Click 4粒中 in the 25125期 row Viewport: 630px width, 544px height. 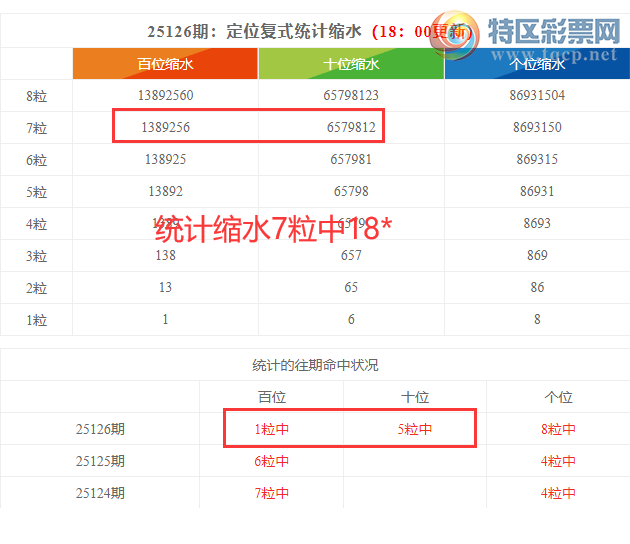click(x=558, y=461)
